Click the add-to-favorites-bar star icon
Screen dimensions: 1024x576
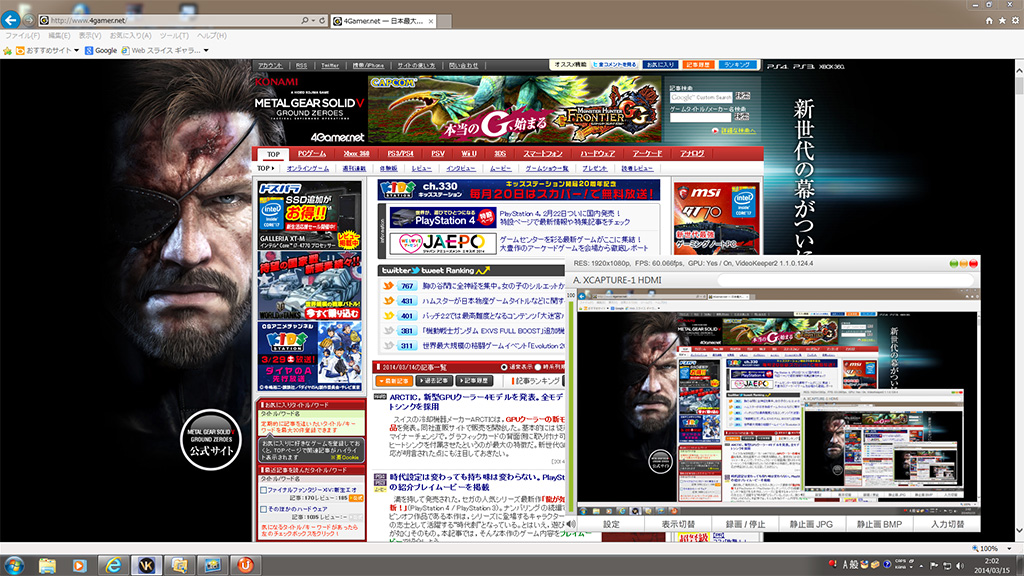tap(7, 50)
